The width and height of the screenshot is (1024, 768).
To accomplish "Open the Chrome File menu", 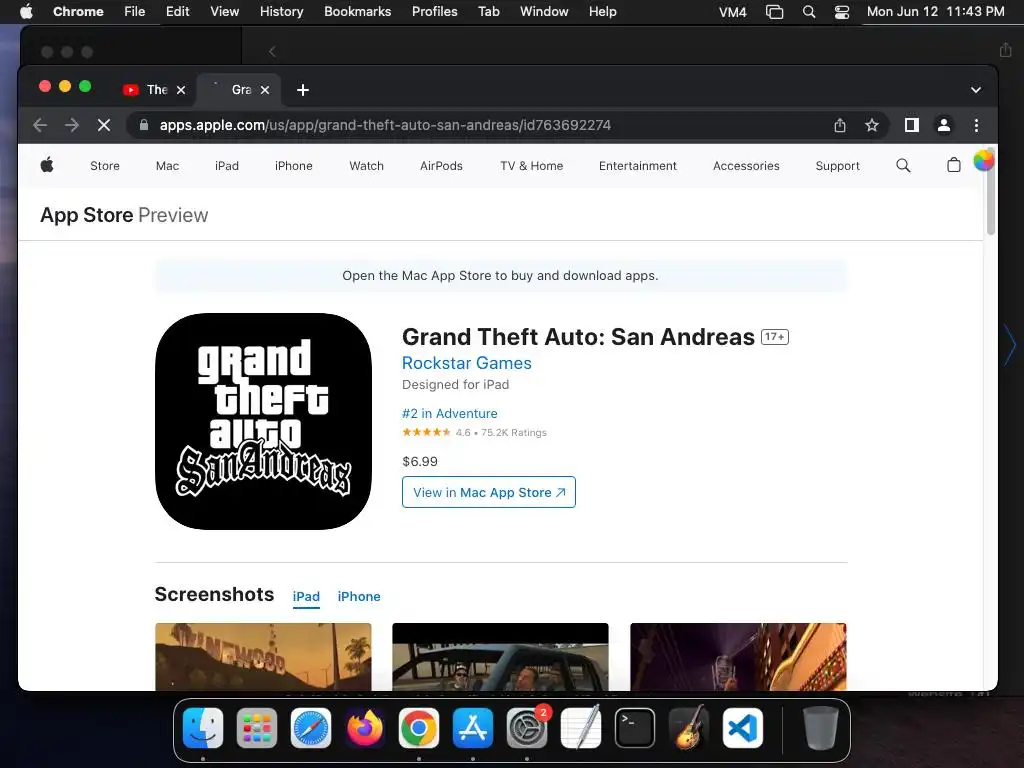I will (x=135, y=11).
